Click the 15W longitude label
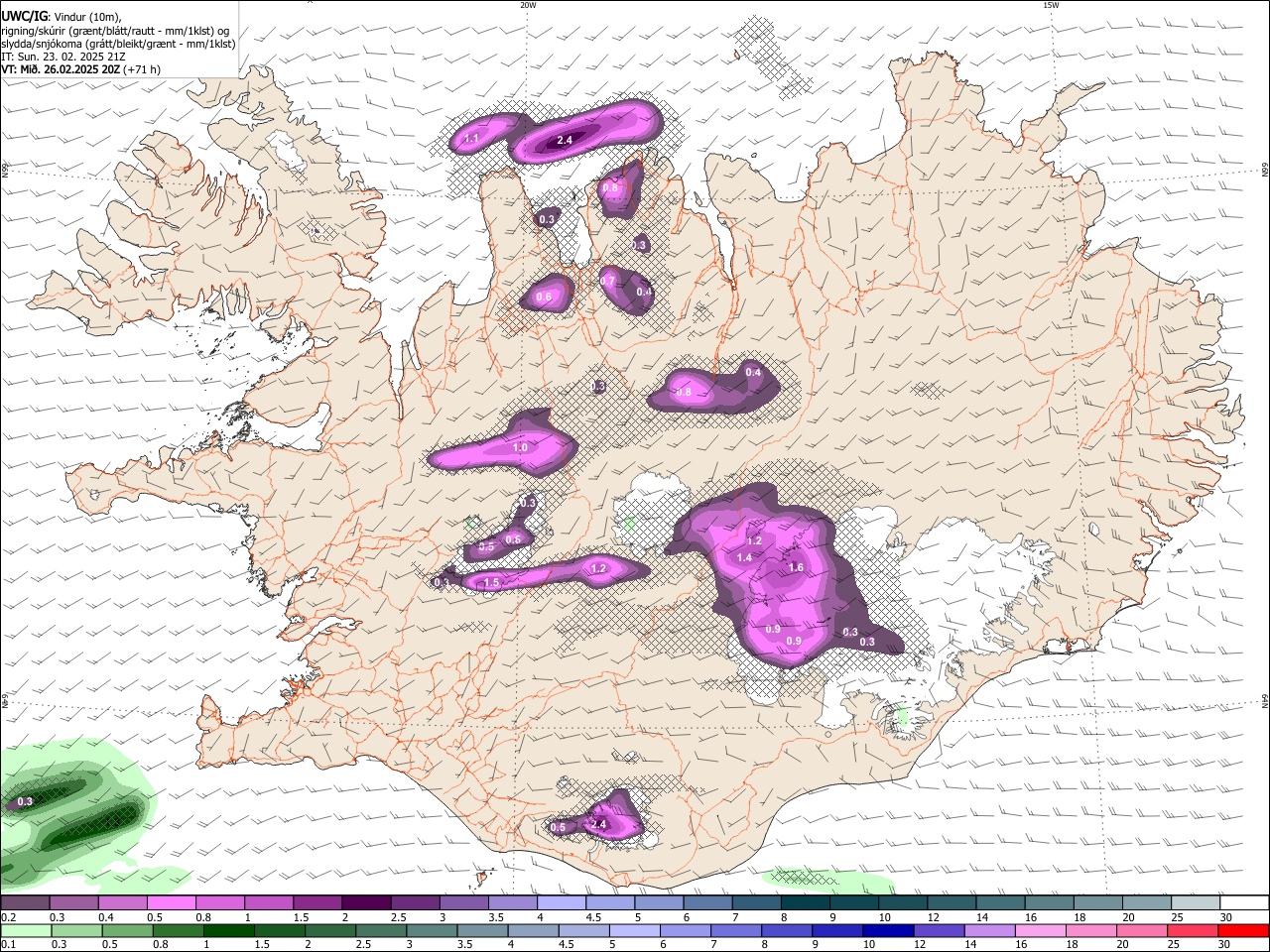The image size is (1270, 952). click(x=1051, y=5)
